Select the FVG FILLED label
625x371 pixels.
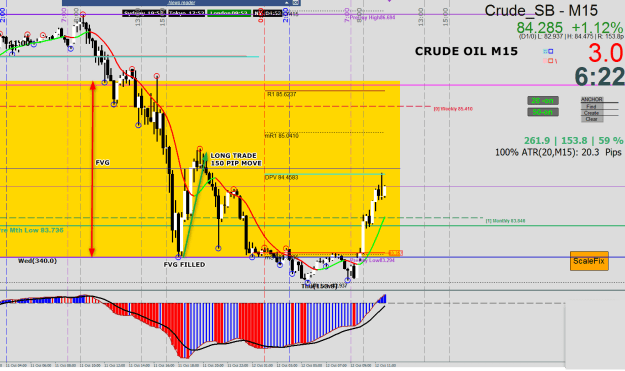click(184, 265)
